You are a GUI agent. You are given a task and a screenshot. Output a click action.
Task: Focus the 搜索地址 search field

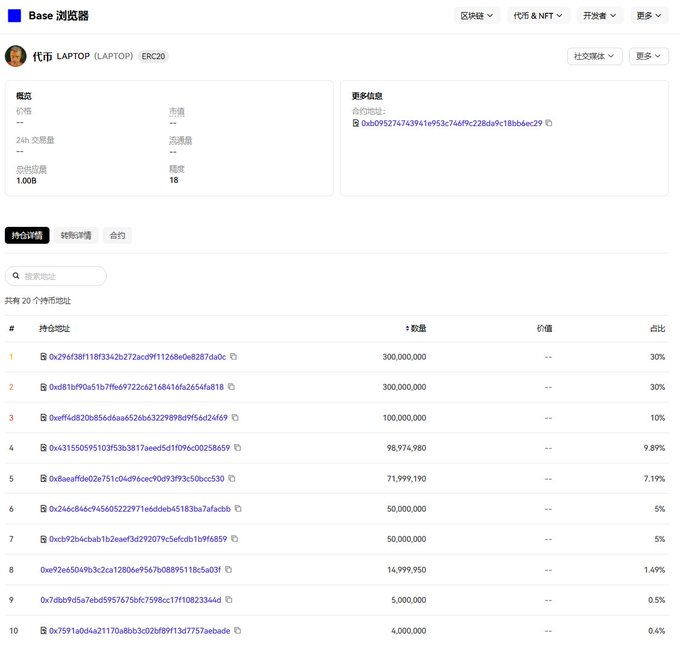coord(56,276)
